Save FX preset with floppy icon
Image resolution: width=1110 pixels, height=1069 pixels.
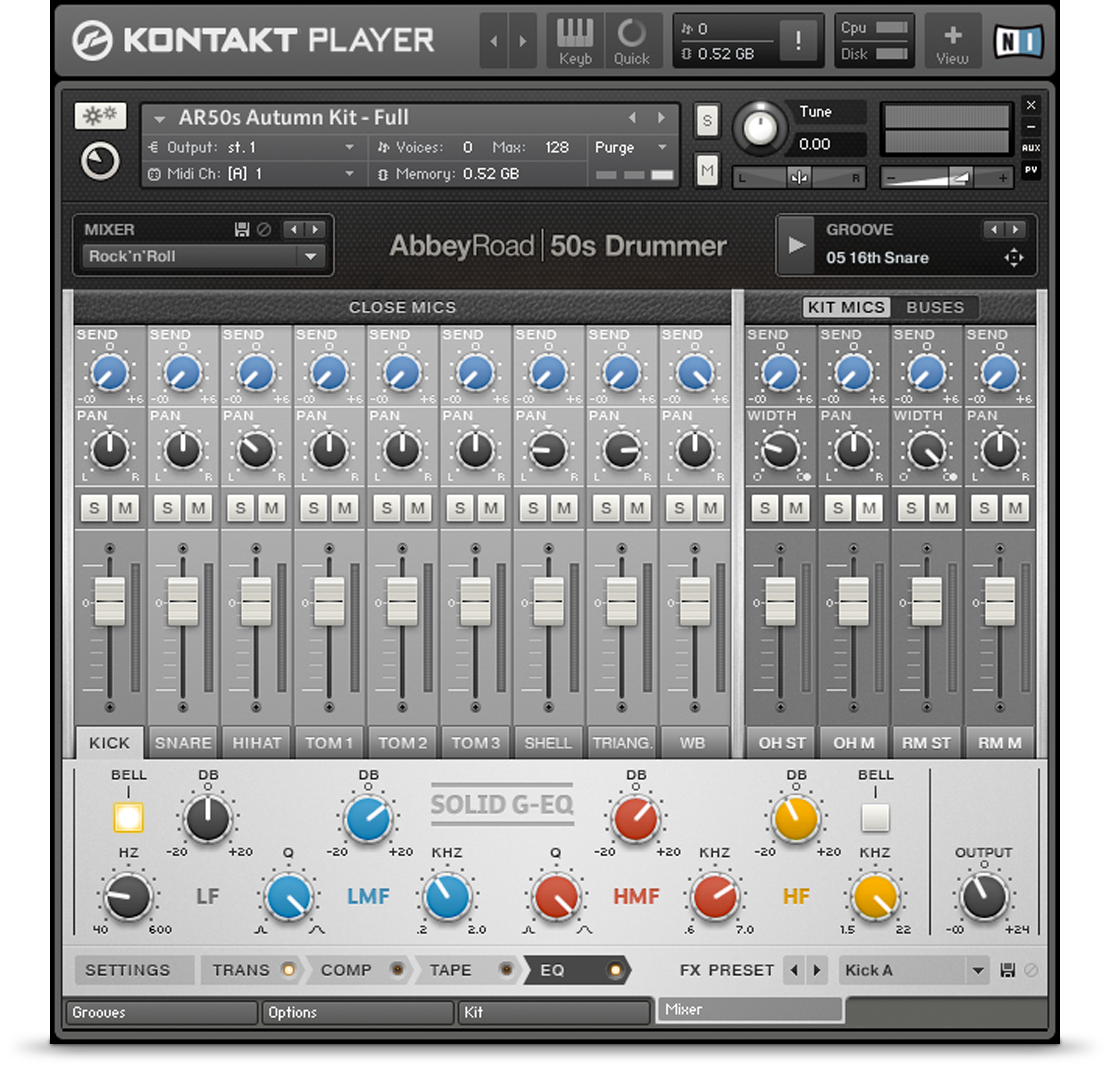(1008, 971)
